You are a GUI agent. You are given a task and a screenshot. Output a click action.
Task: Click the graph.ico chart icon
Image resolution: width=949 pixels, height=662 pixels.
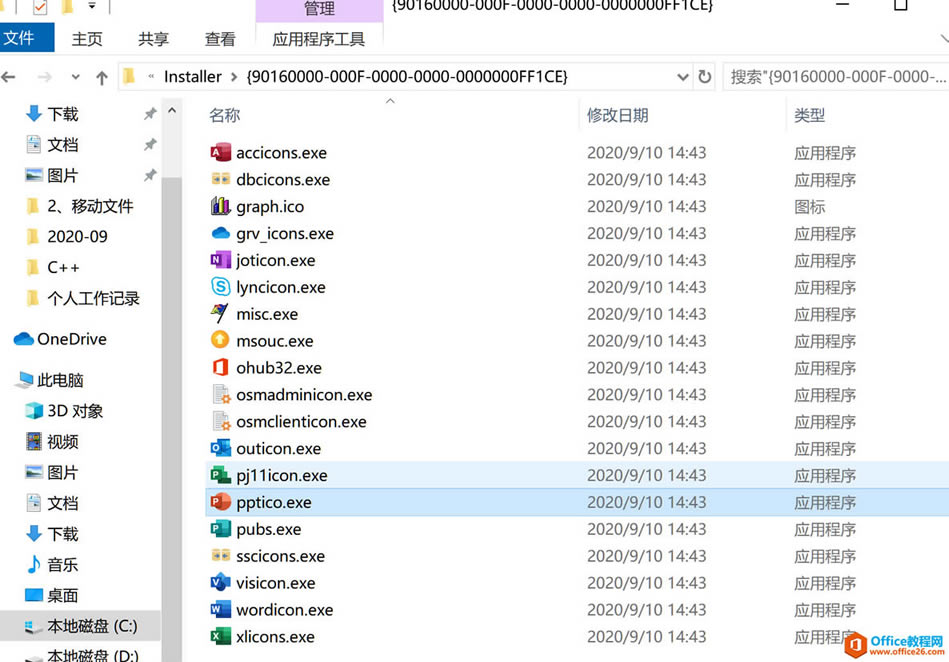click(220, 206)
